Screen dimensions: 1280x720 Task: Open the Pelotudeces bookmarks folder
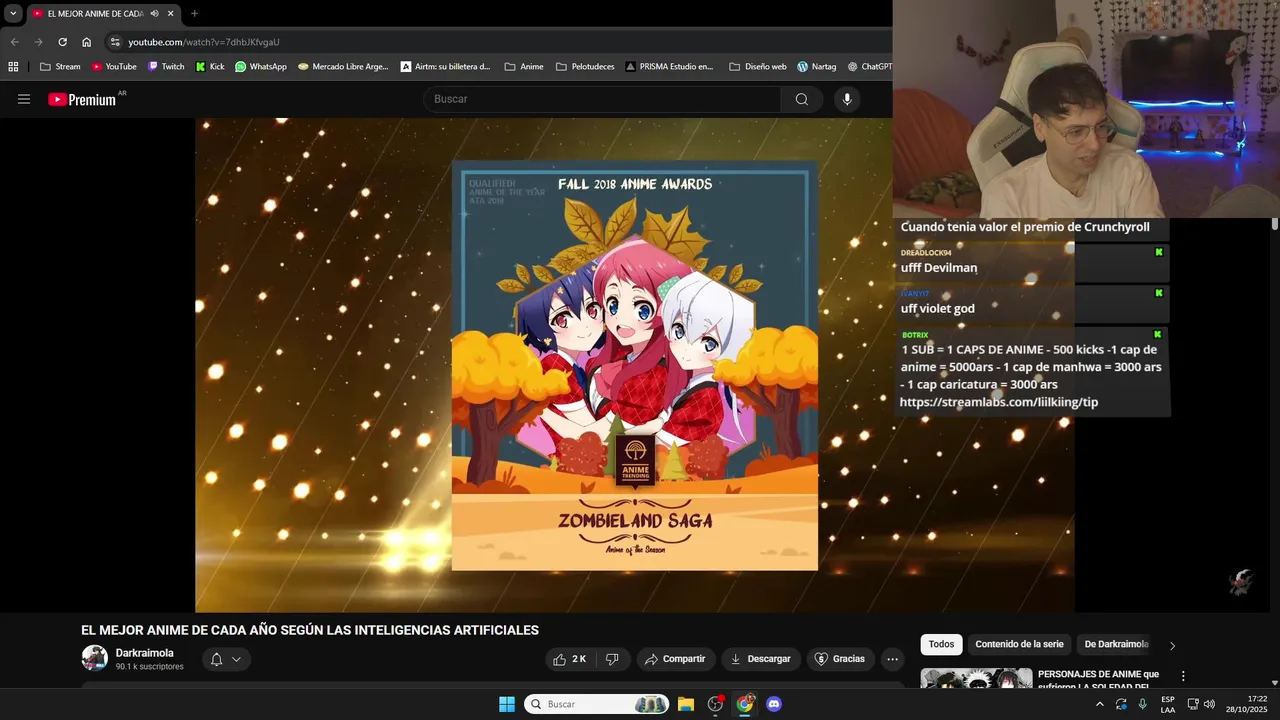(x=585, y=67)
